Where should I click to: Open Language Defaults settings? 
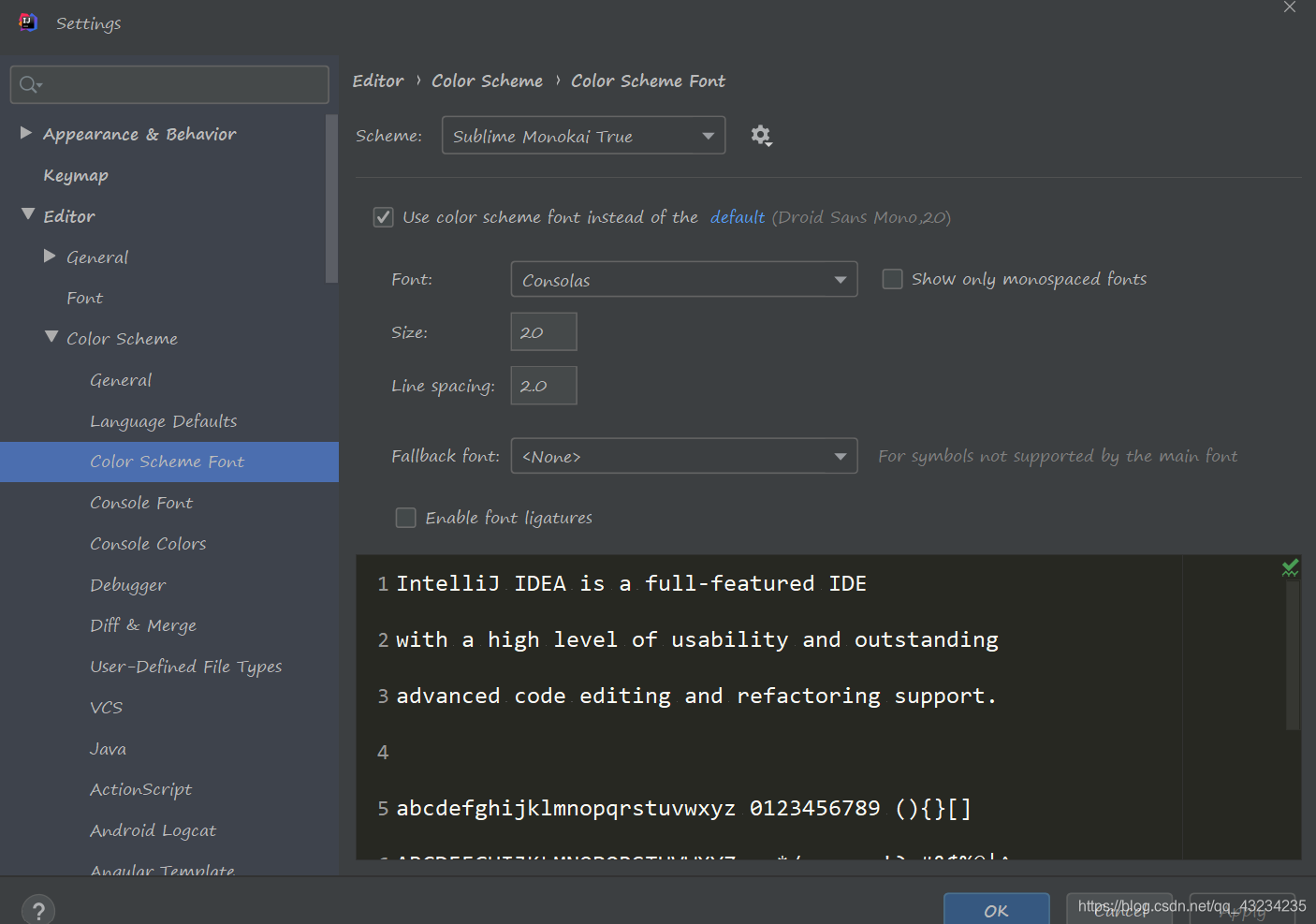164,421
